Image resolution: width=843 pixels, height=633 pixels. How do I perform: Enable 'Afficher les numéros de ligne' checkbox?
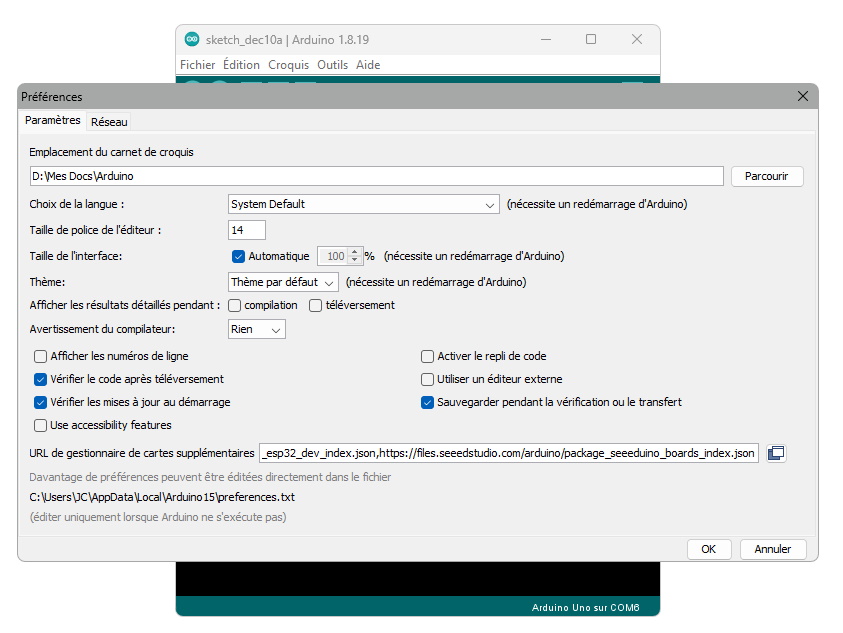pos(41,356)
